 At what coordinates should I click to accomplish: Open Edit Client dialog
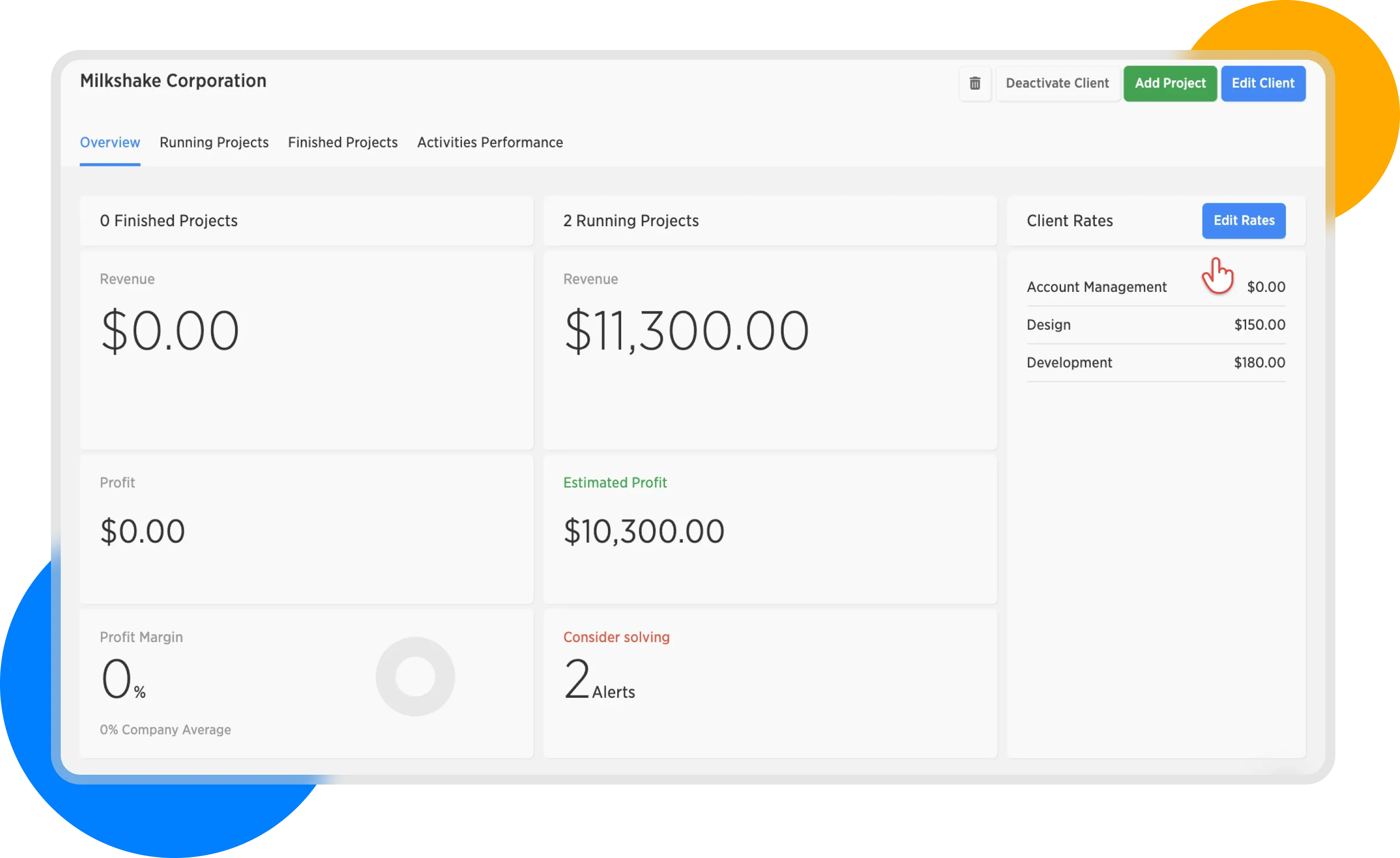pyautogui.click(x=1262, y=84)
